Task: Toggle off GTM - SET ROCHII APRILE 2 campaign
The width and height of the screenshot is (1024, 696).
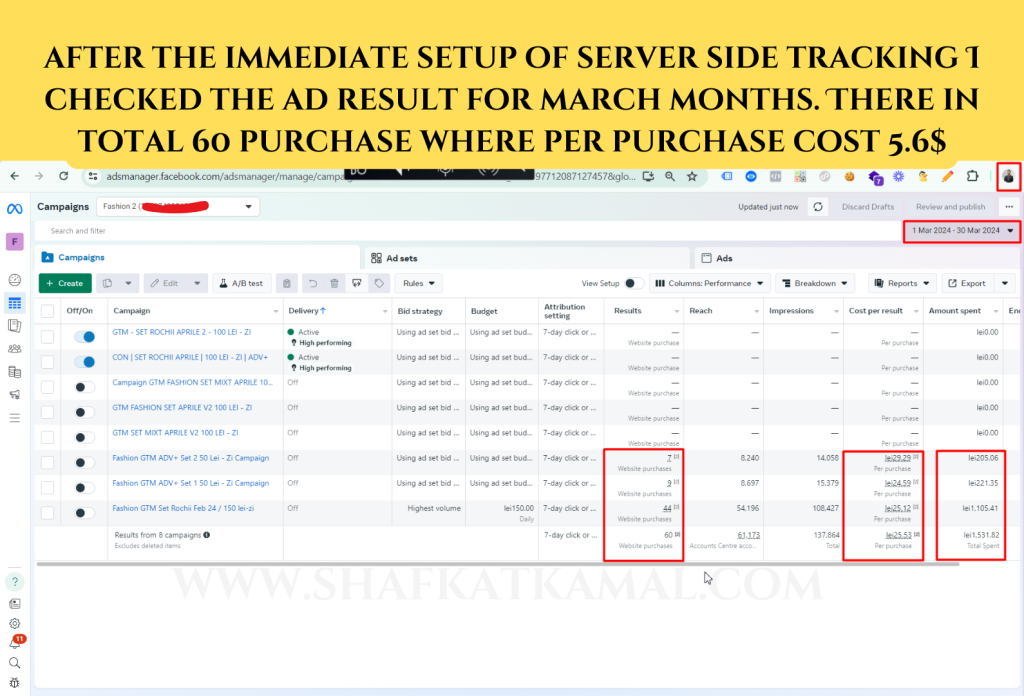Action: click(84, 337)
